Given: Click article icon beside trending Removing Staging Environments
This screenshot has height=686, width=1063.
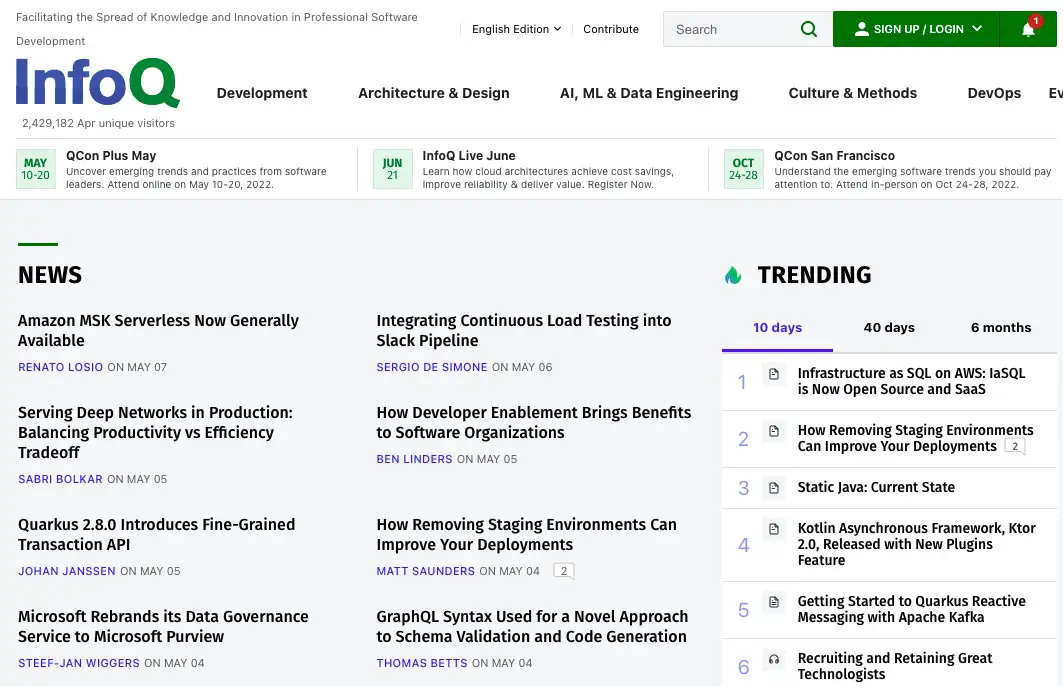Looking at the screenshot, I should coord(774,430).
